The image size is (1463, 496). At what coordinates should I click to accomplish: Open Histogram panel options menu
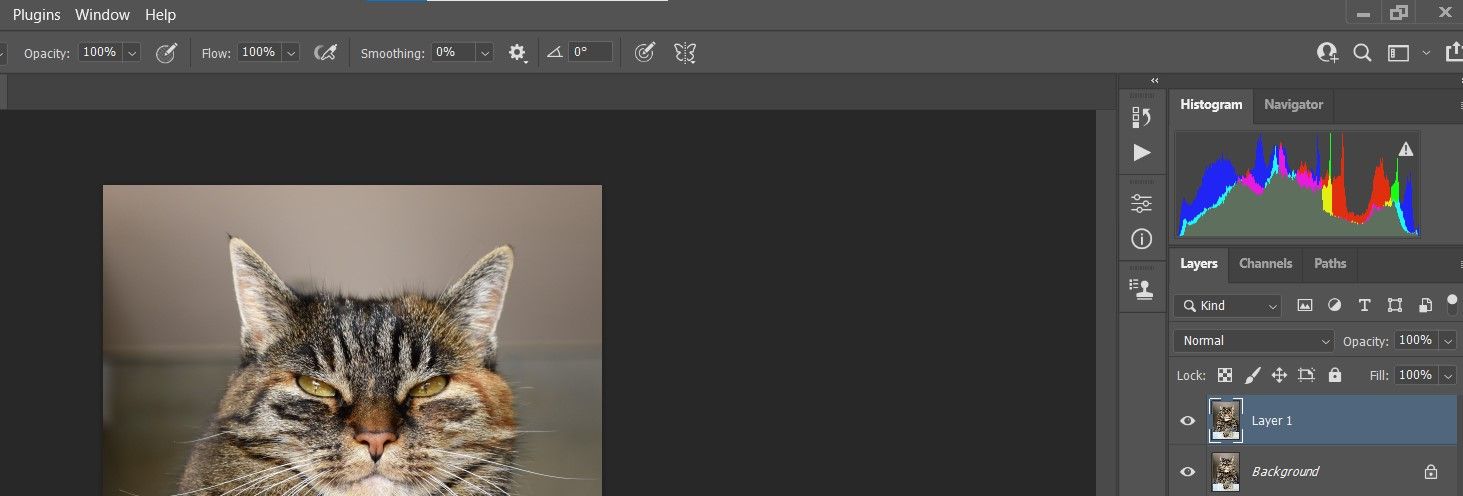pyautogui.click(x=1460, y=105)
